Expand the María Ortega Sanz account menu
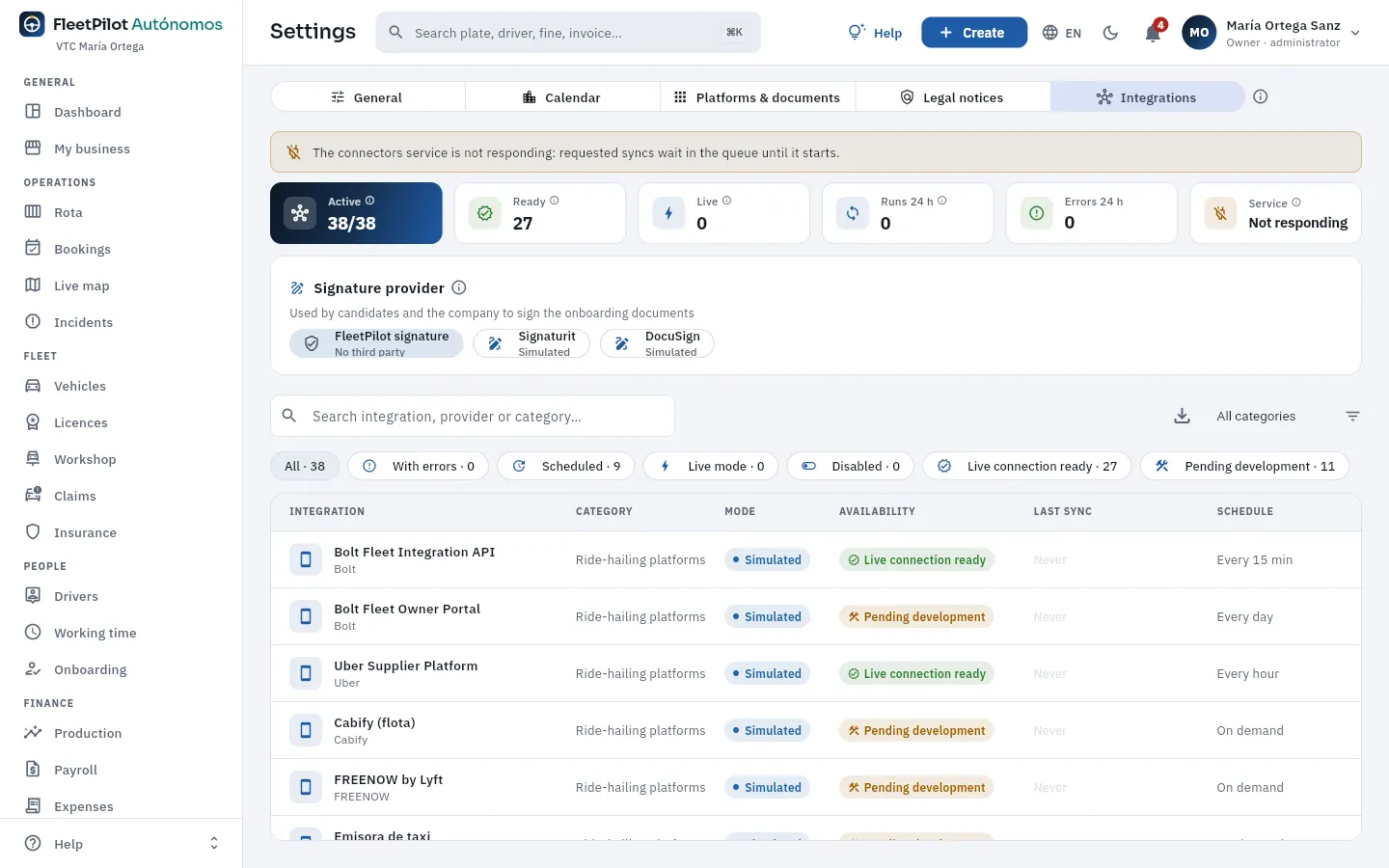The image size is (1389, 868). coord(1271,33)
